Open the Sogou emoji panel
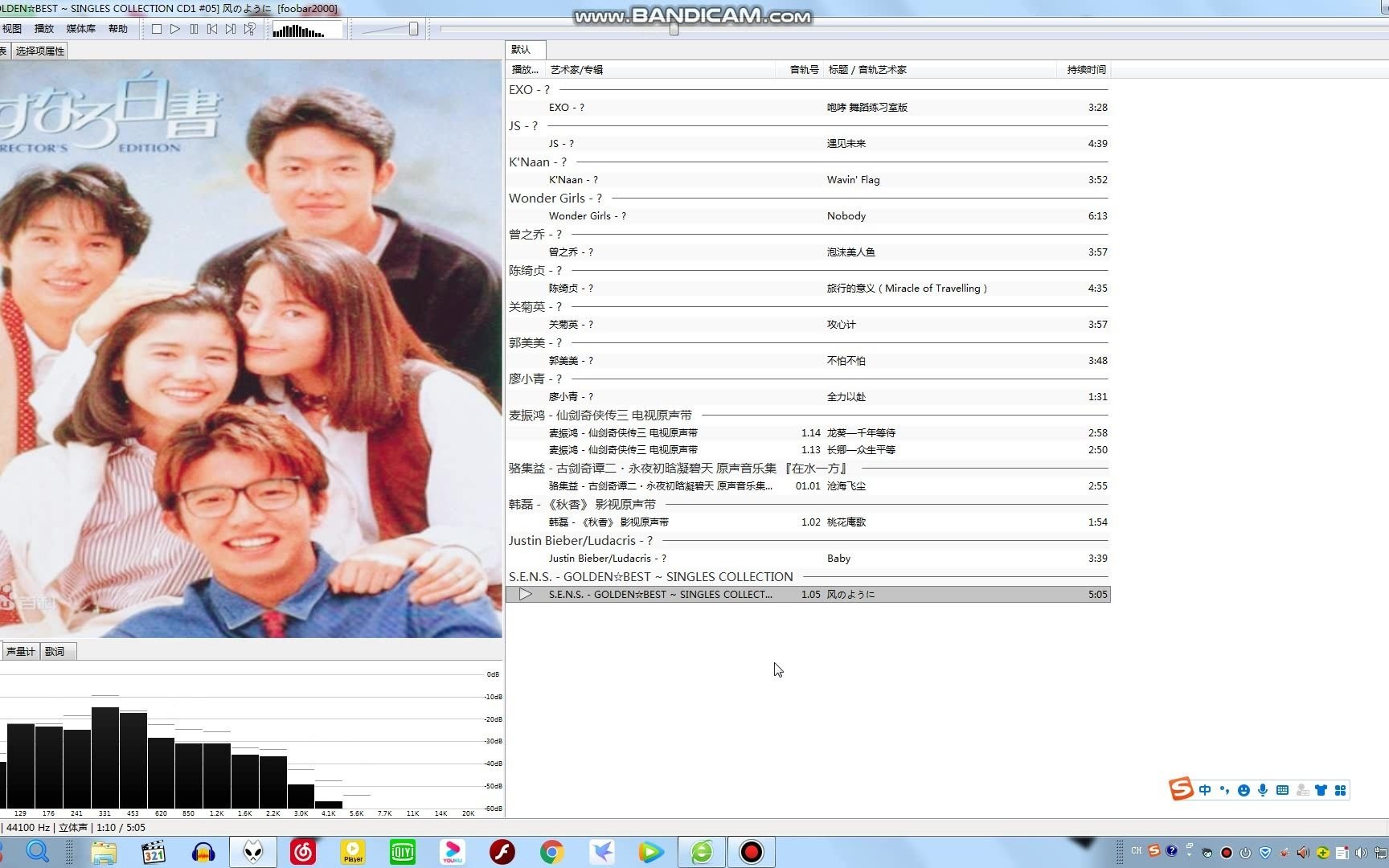Image resolution: width=1389 pixels, height=868 pixels. tap(1244, 790)
